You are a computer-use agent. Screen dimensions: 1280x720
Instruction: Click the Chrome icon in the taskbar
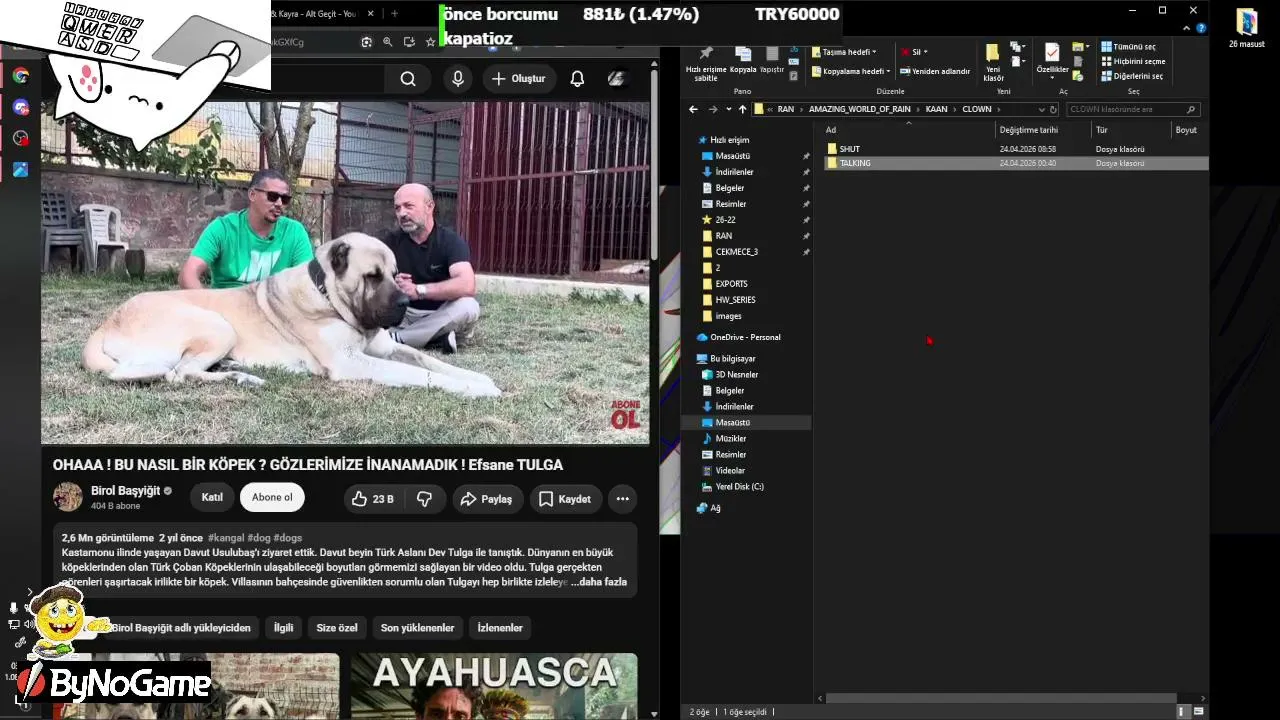[21, 76]
